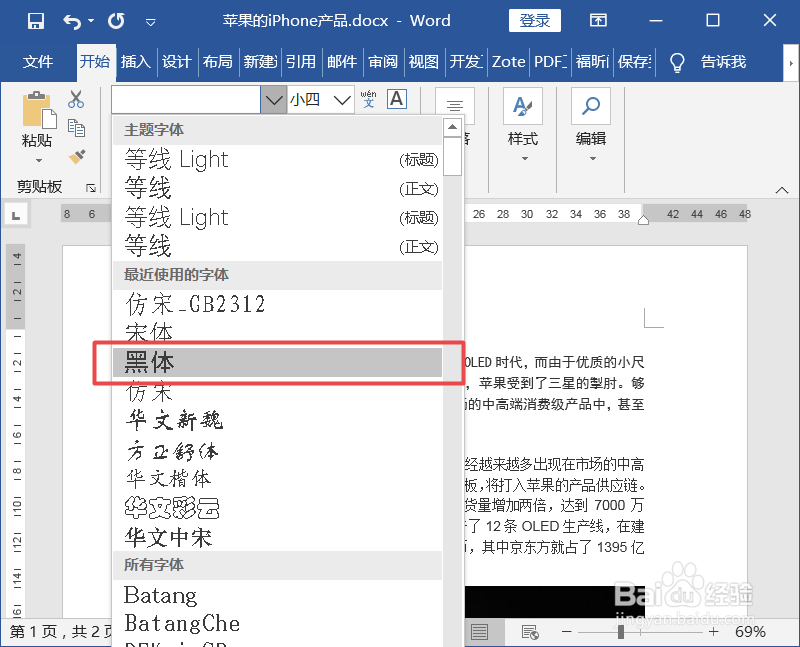Open undo history dropdown arrow
The width and height of the screenshot is (800, 647).
click(91, 21)
